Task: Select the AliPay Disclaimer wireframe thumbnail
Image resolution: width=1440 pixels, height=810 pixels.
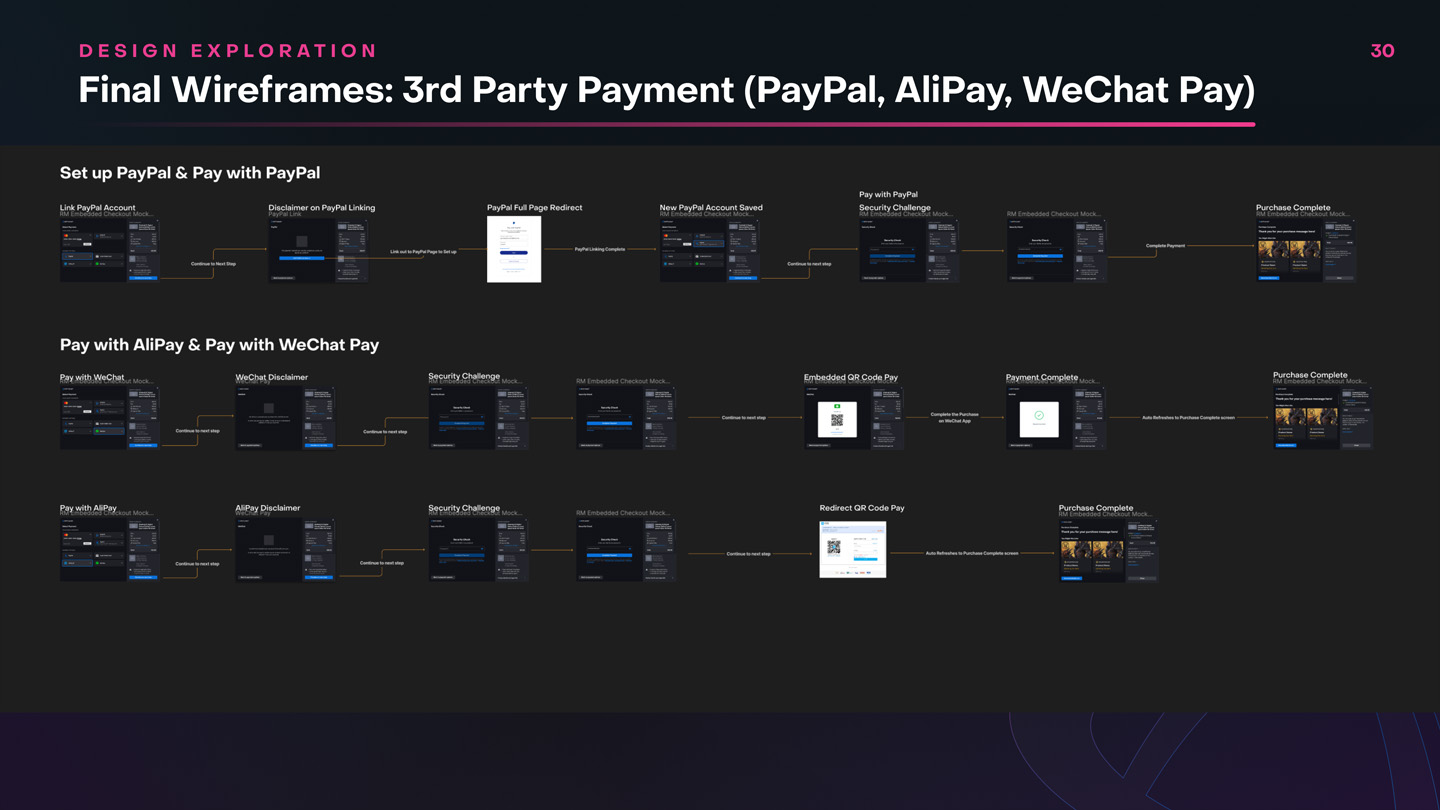Action: tap(285, 549)
